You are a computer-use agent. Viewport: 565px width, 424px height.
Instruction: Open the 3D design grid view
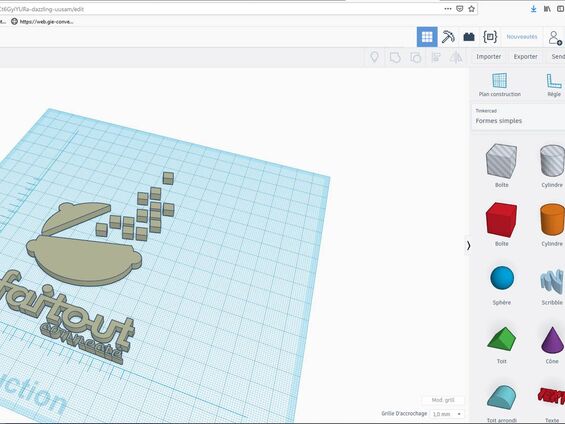pos(427,37)
